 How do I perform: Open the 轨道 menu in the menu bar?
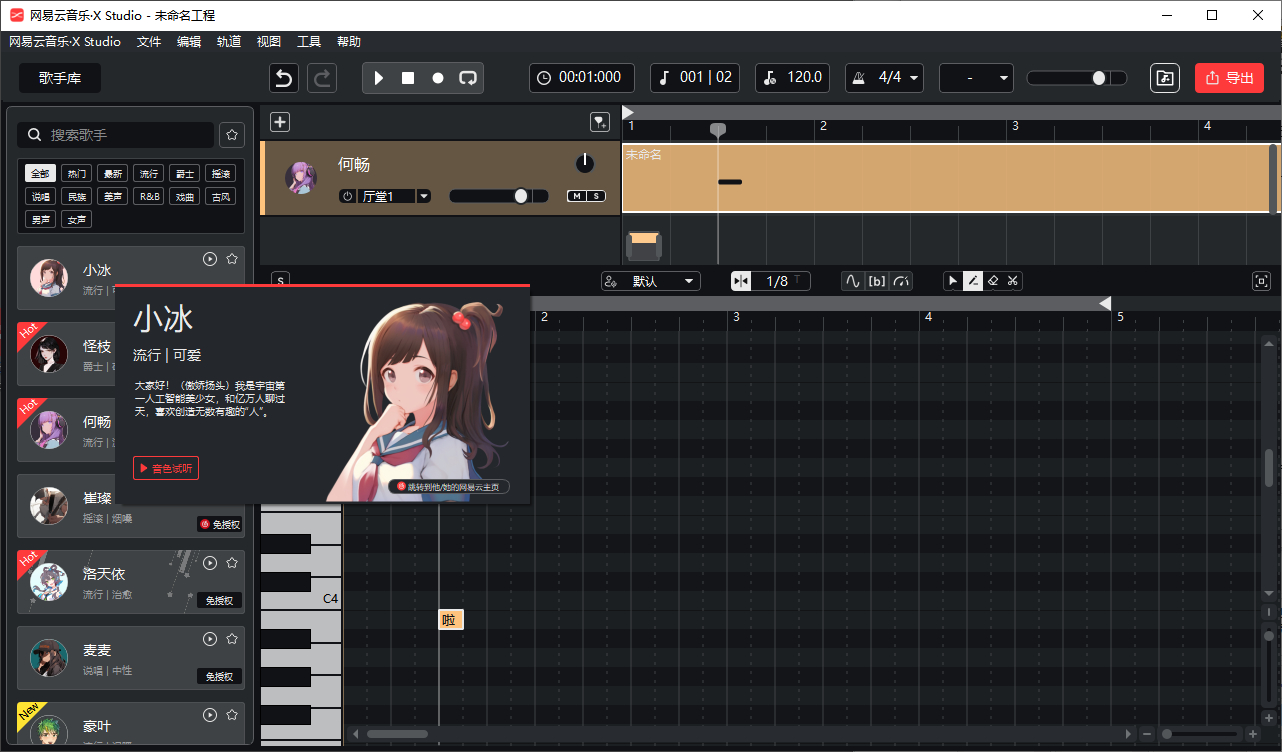pos(229,42)
